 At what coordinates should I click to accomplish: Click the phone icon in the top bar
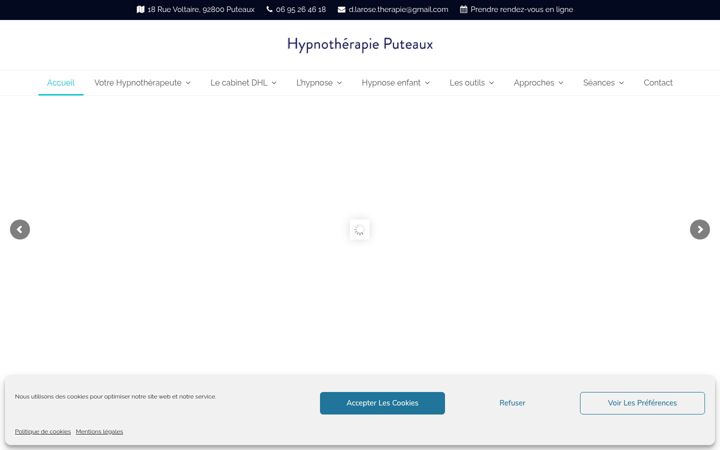tap(269, 9)
